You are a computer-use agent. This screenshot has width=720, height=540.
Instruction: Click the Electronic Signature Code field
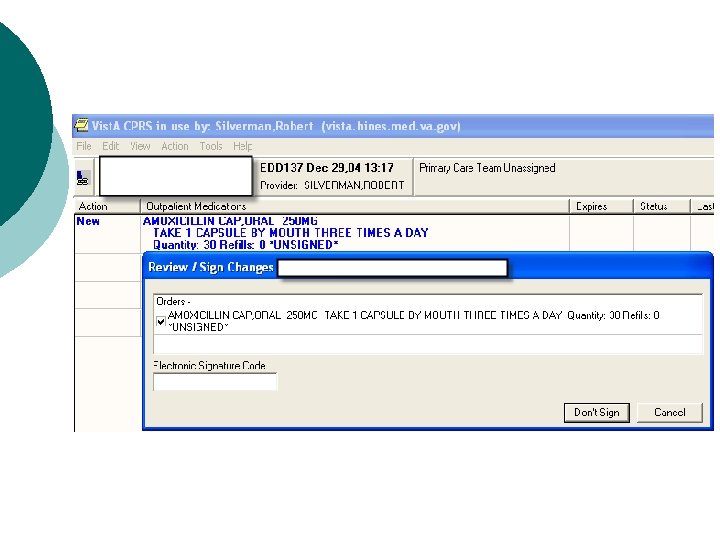tap(215, 382)
